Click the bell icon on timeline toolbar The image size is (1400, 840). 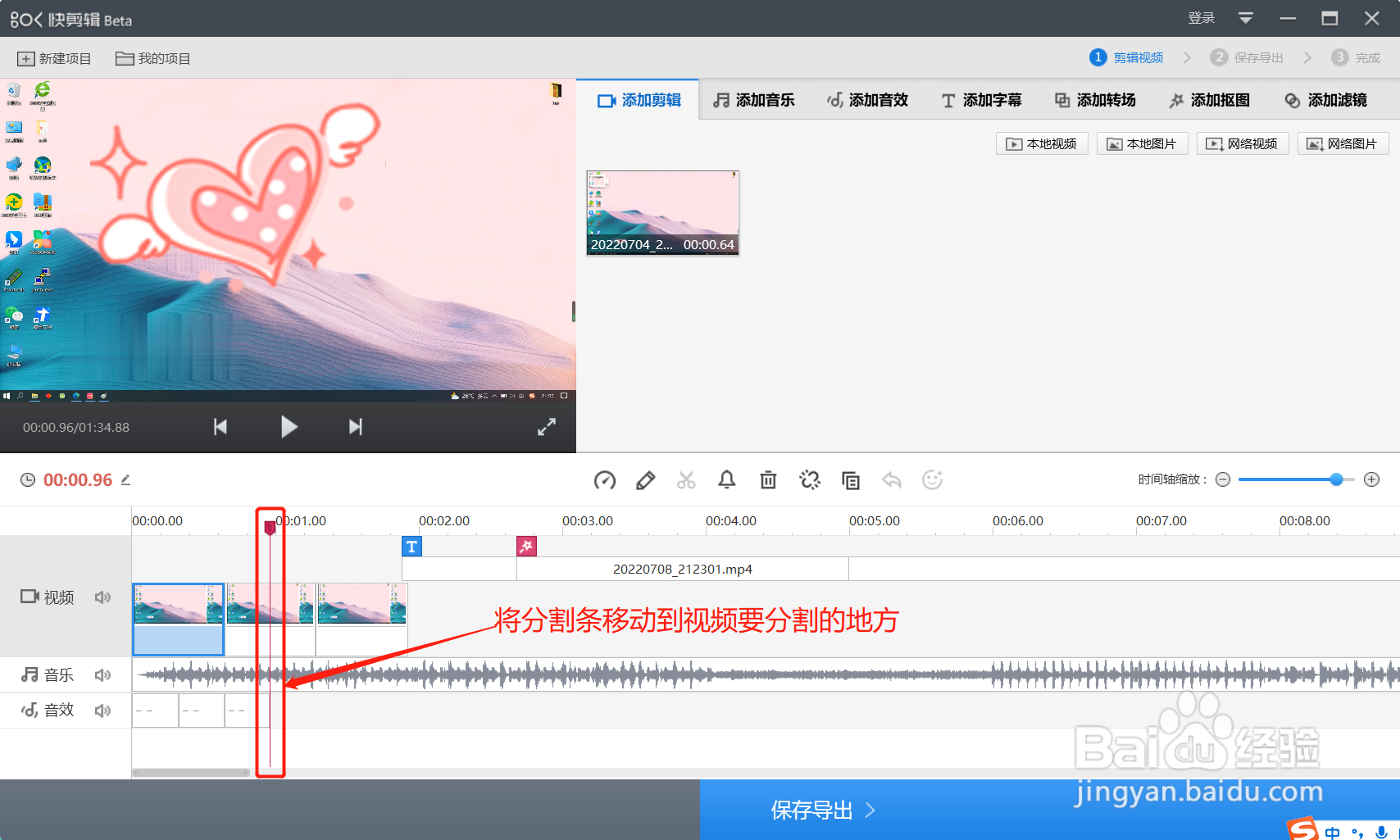pyautogui.click(x=727, y=479)
